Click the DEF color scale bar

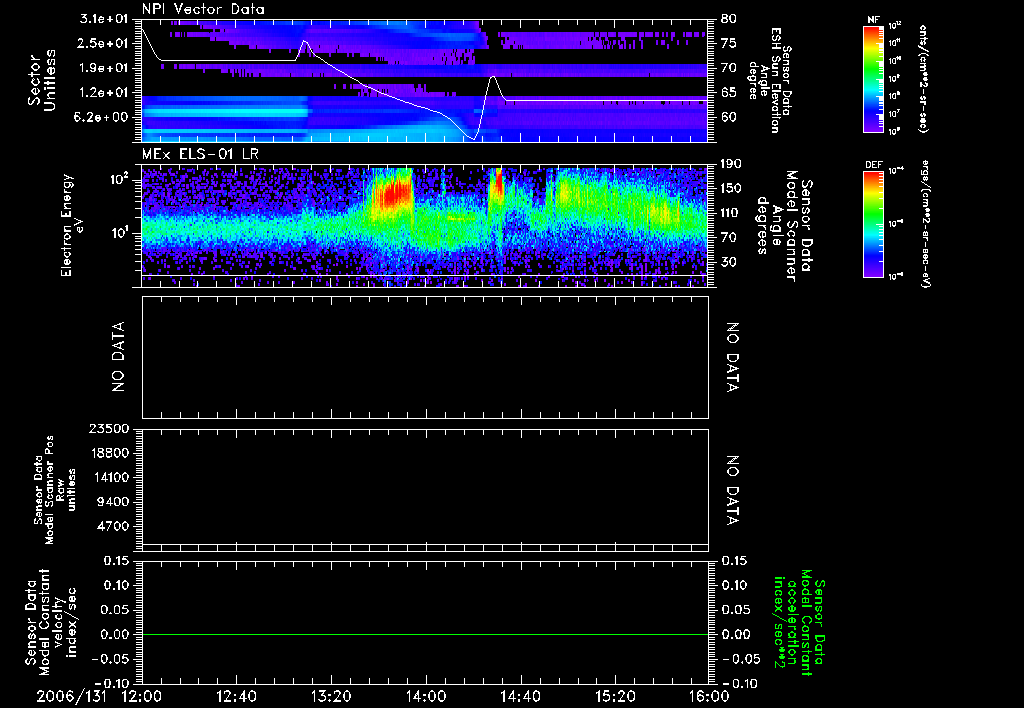[873, 224]
